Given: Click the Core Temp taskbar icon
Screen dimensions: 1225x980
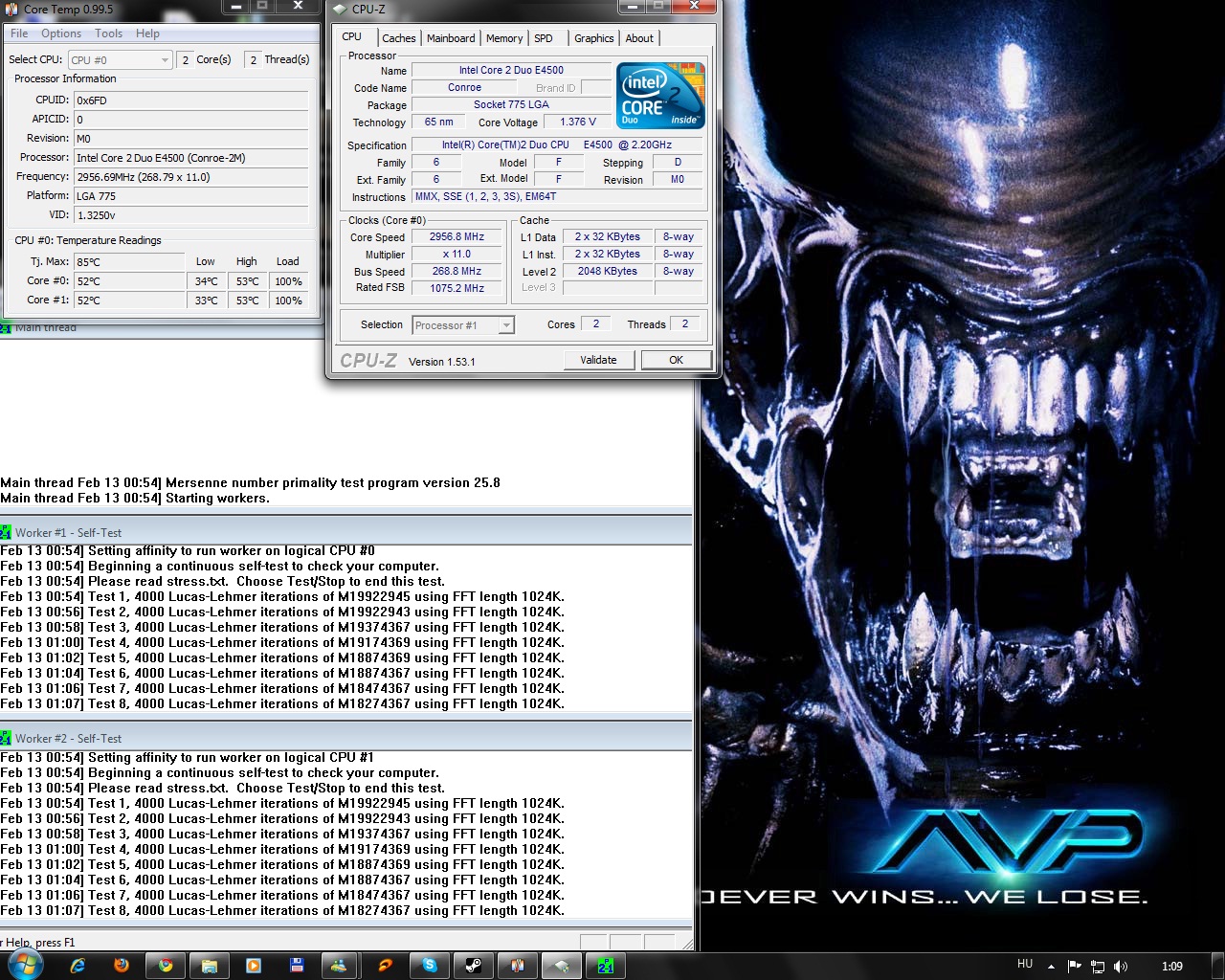Looking at the screenshot, I should 518,966.
